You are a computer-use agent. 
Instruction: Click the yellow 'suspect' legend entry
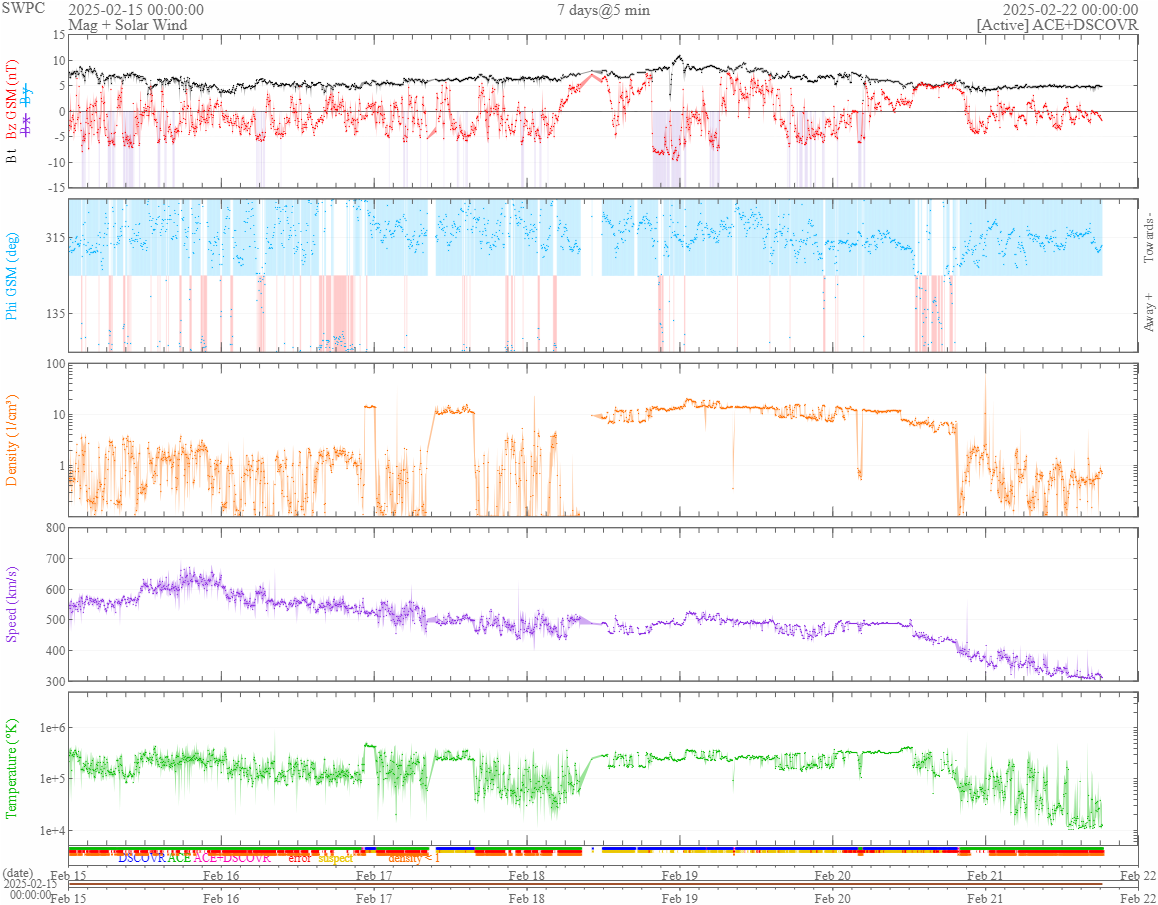pyautogui.click(x=335, y=858)
